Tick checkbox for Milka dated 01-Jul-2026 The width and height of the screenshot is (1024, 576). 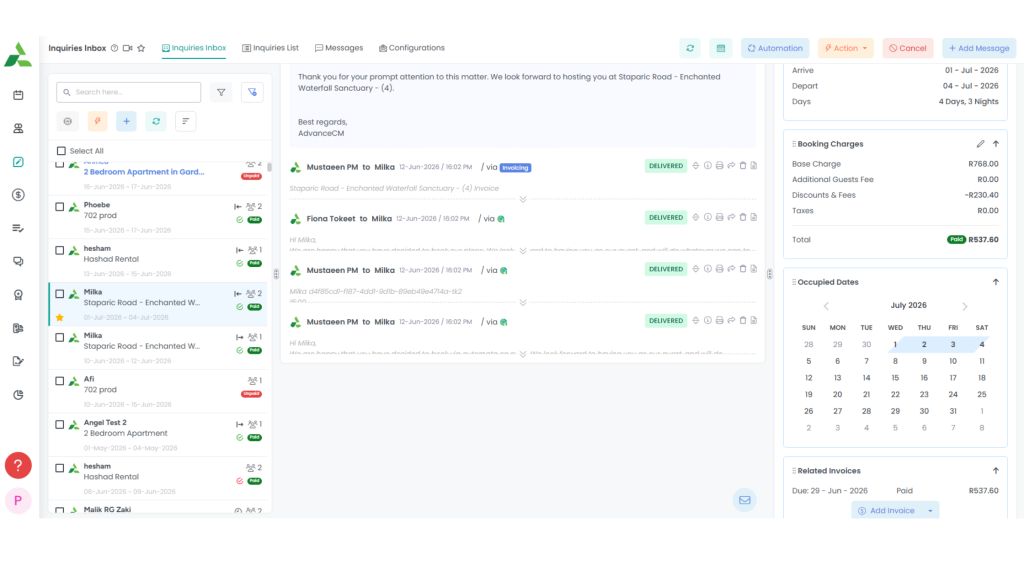point(59,294)
